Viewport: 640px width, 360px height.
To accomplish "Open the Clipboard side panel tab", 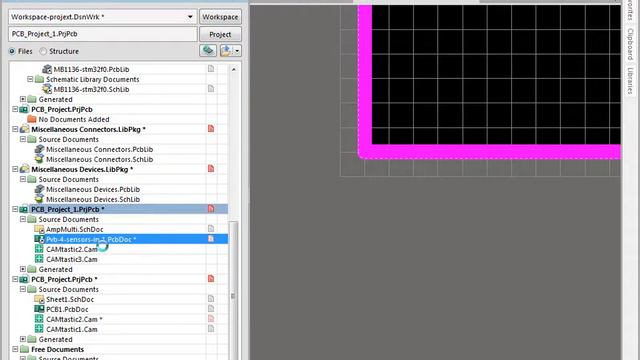I will click(x=631, y=44).
